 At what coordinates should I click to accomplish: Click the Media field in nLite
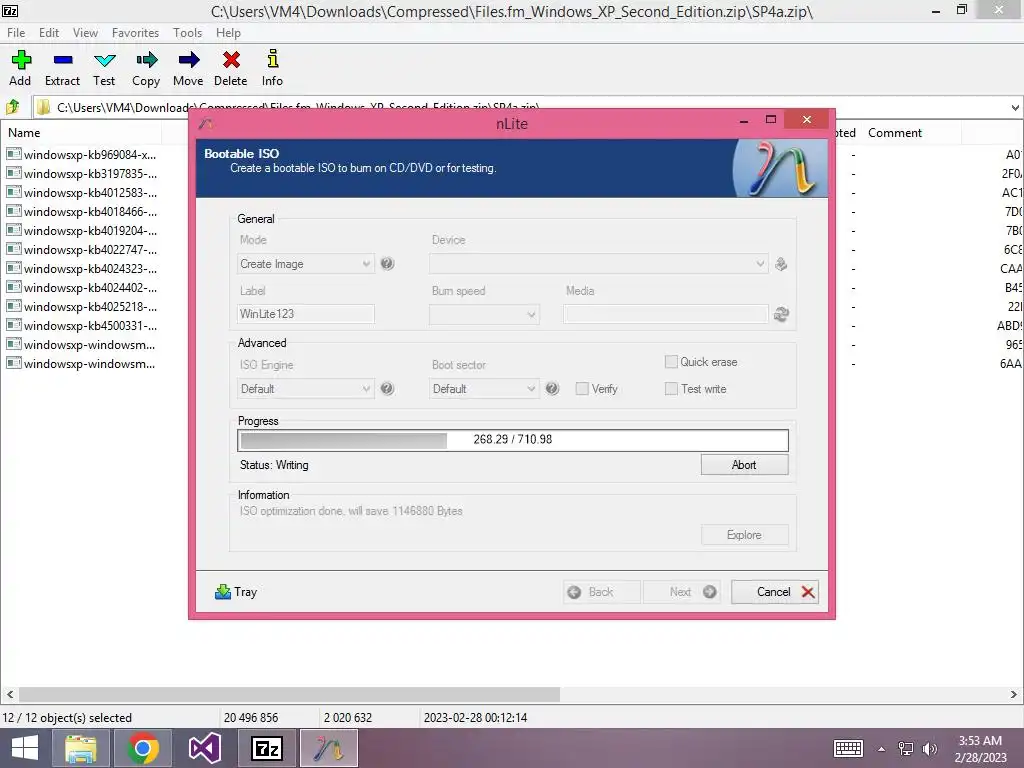click(665, 314)
